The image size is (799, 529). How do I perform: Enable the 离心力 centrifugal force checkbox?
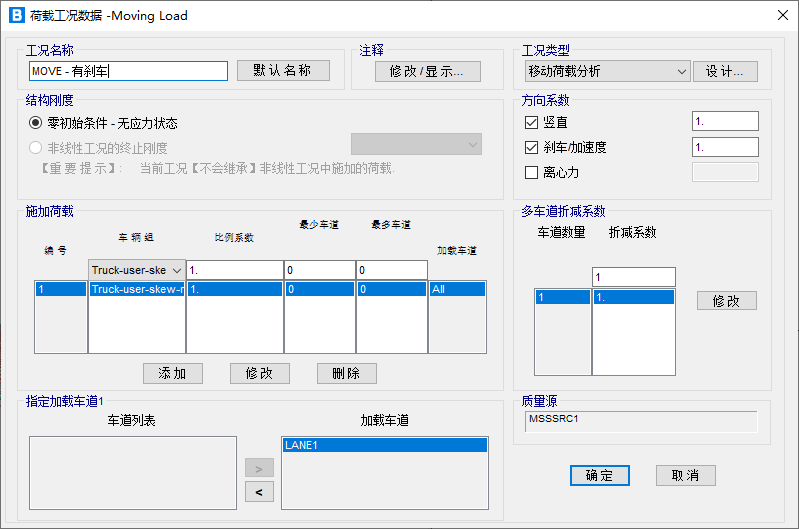532,172
